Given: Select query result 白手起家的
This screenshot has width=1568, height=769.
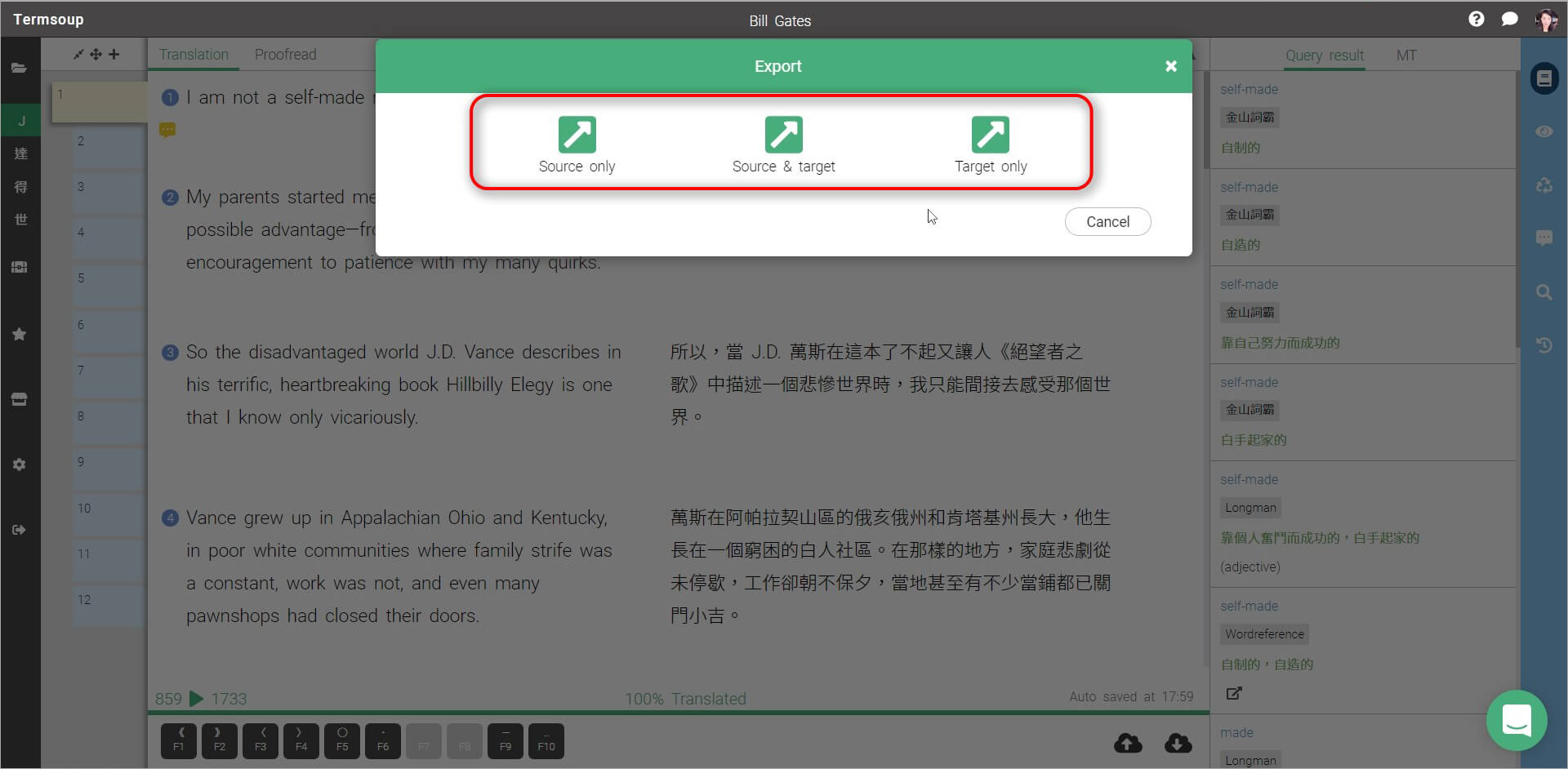Looking at the screenshot, I should tap(1254, 440).
